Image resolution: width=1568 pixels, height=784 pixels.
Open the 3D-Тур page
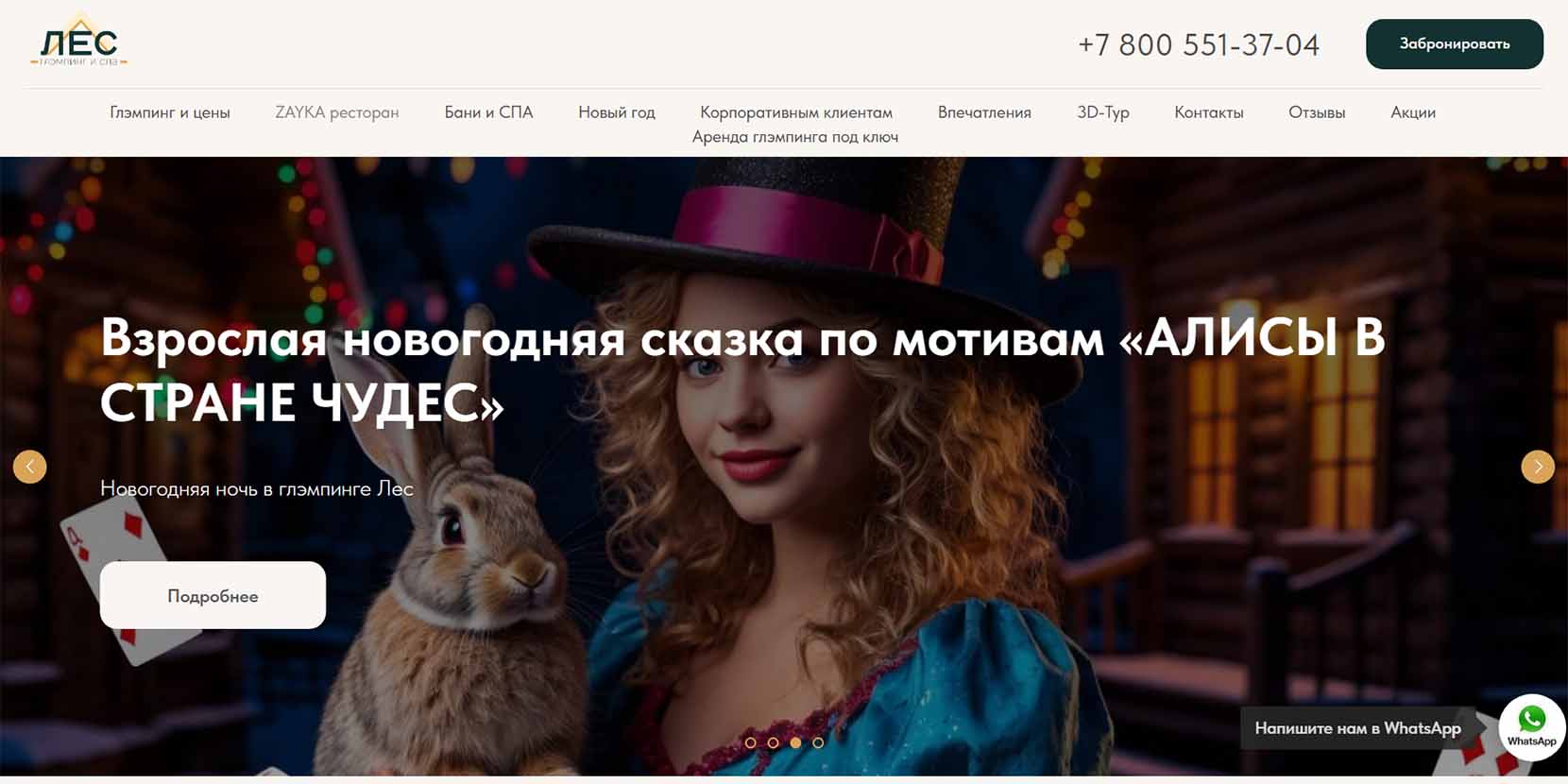(x=1103, y=112)
